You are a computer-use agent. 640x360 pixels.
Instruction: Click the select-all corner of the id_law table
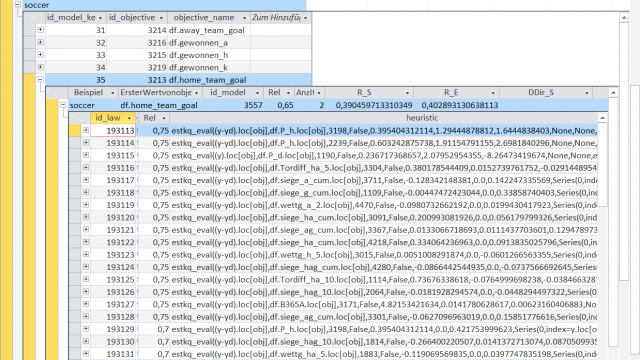coord(80,118)
